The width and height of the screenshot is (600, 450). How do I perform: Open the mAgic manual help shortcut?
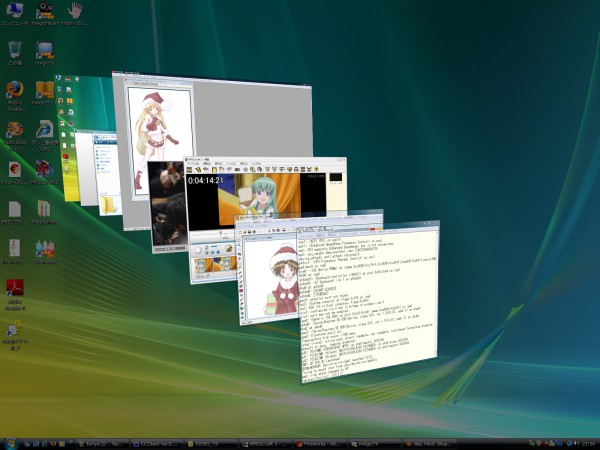pos(15,336)
